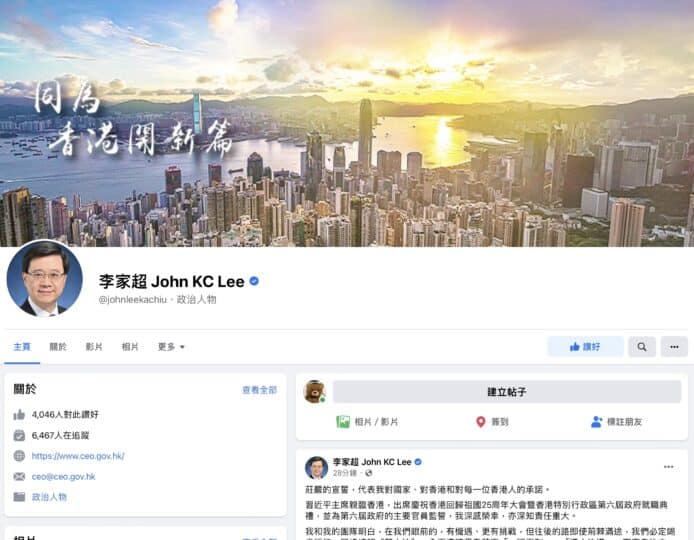Image resolution: width=694 pixels, height=540 pixels.
Task: Click the 建立帖子 create post field
Action: click(507, 392)
